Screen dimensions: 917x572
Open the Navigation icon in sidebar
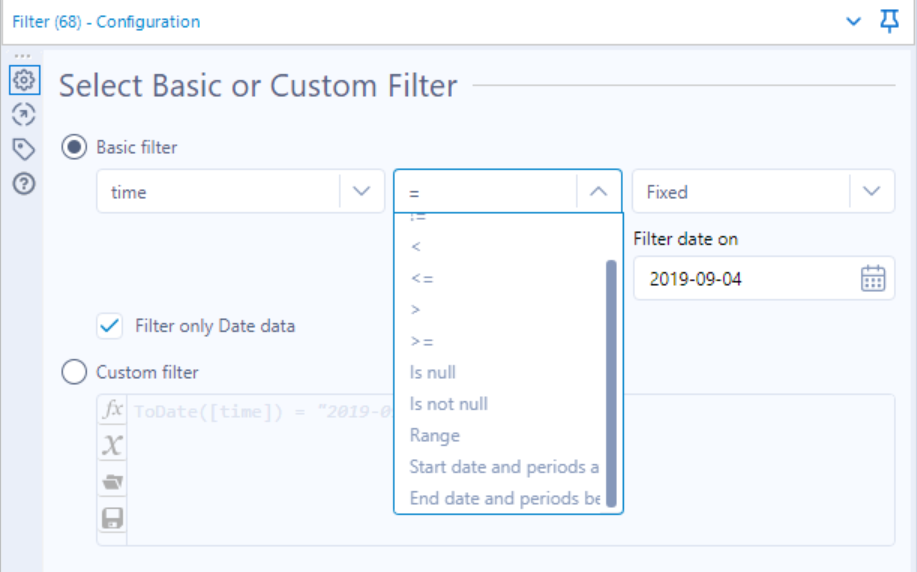24,114
